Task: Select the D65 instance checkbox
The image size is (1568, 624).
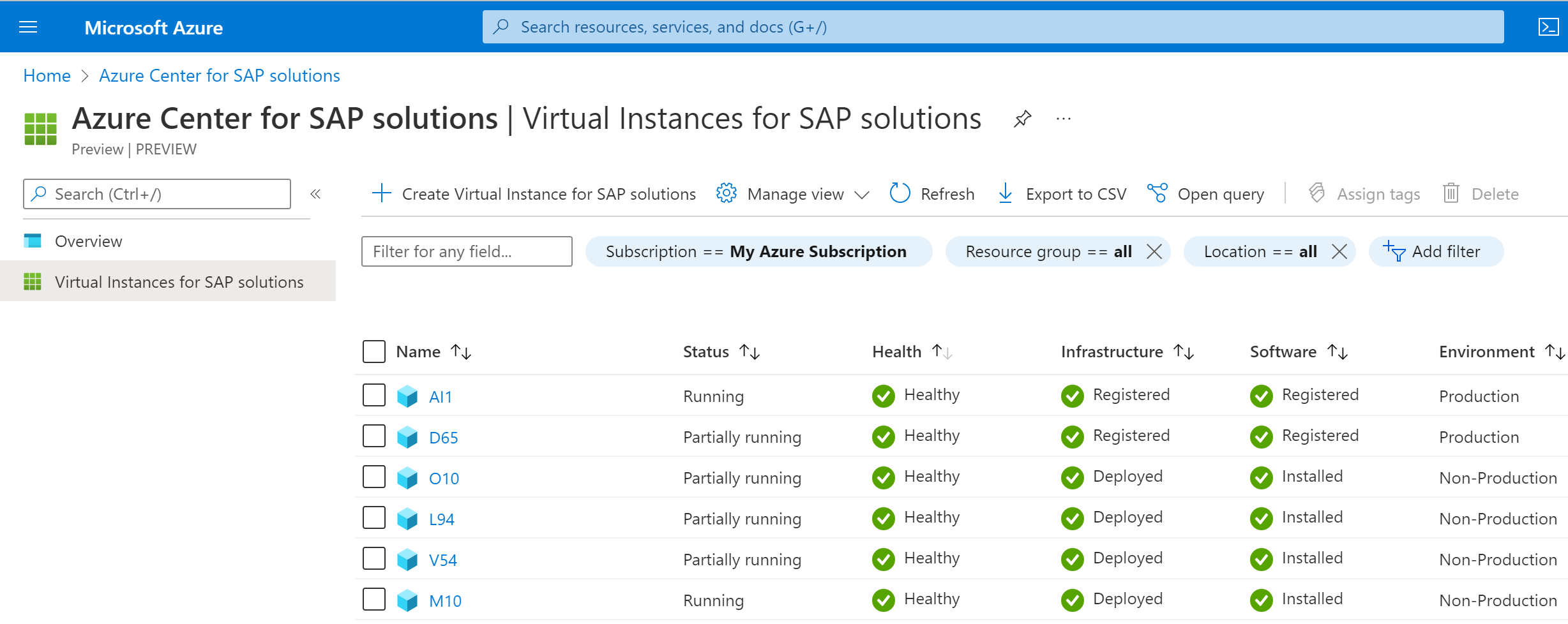Action: 374,436
